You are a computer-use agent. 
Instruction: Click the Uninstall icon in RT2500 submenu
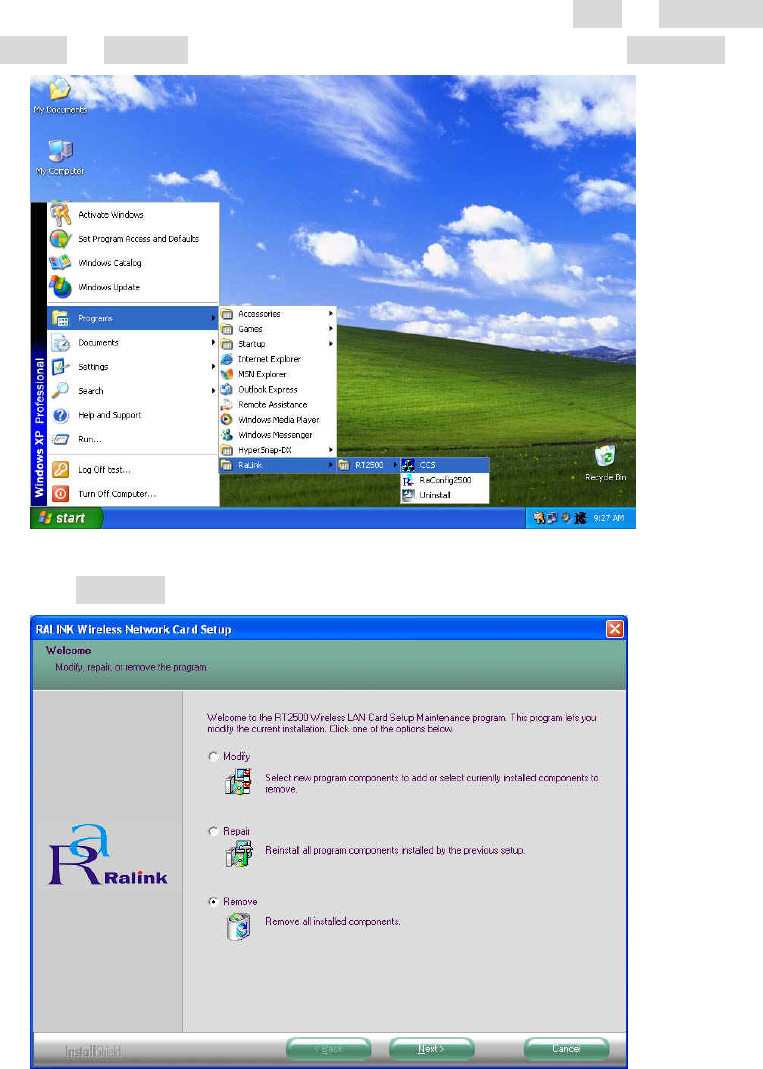tap(408, 496)
